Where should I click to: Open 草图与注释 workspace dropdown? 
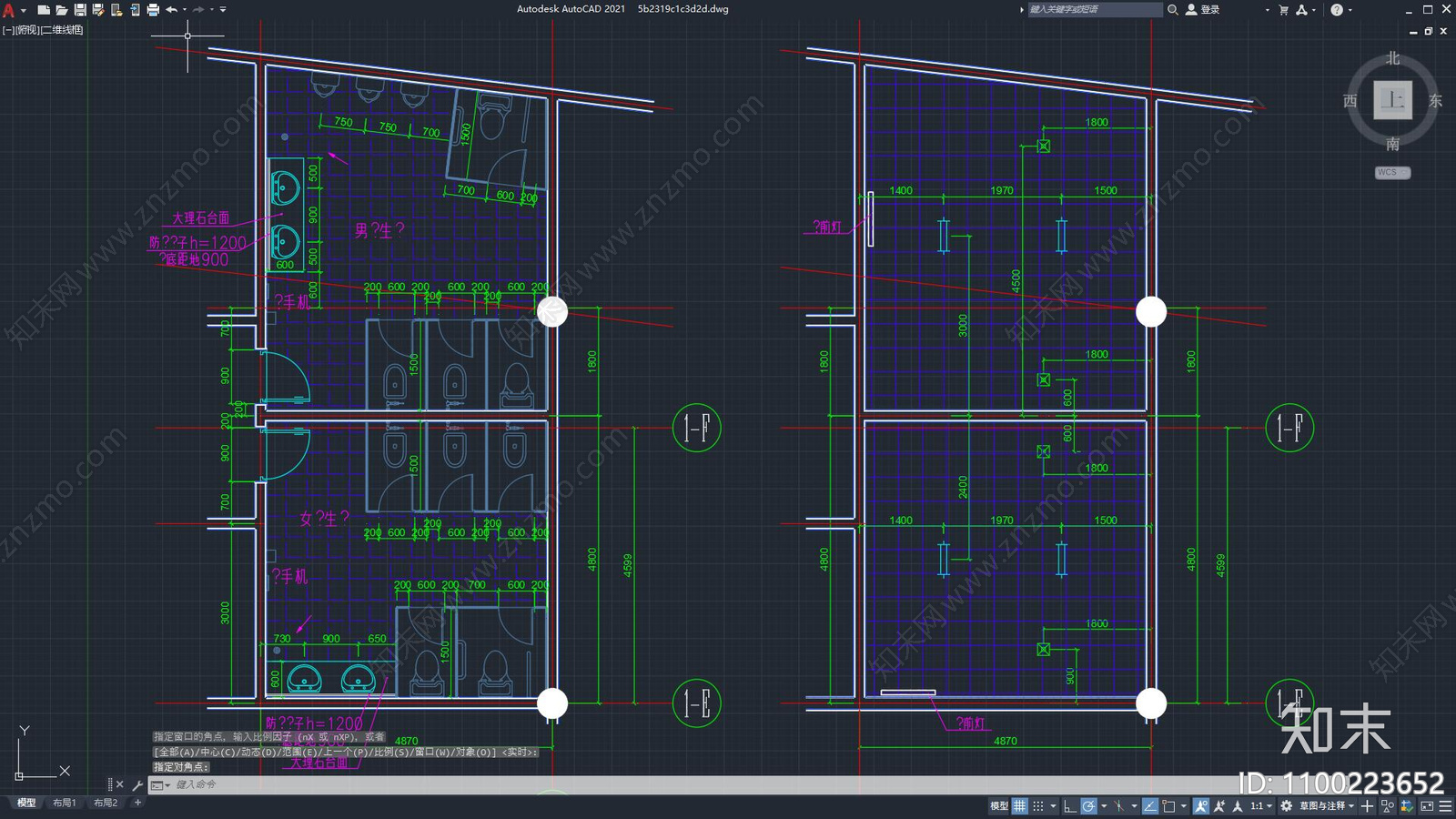coord(1327,806)
